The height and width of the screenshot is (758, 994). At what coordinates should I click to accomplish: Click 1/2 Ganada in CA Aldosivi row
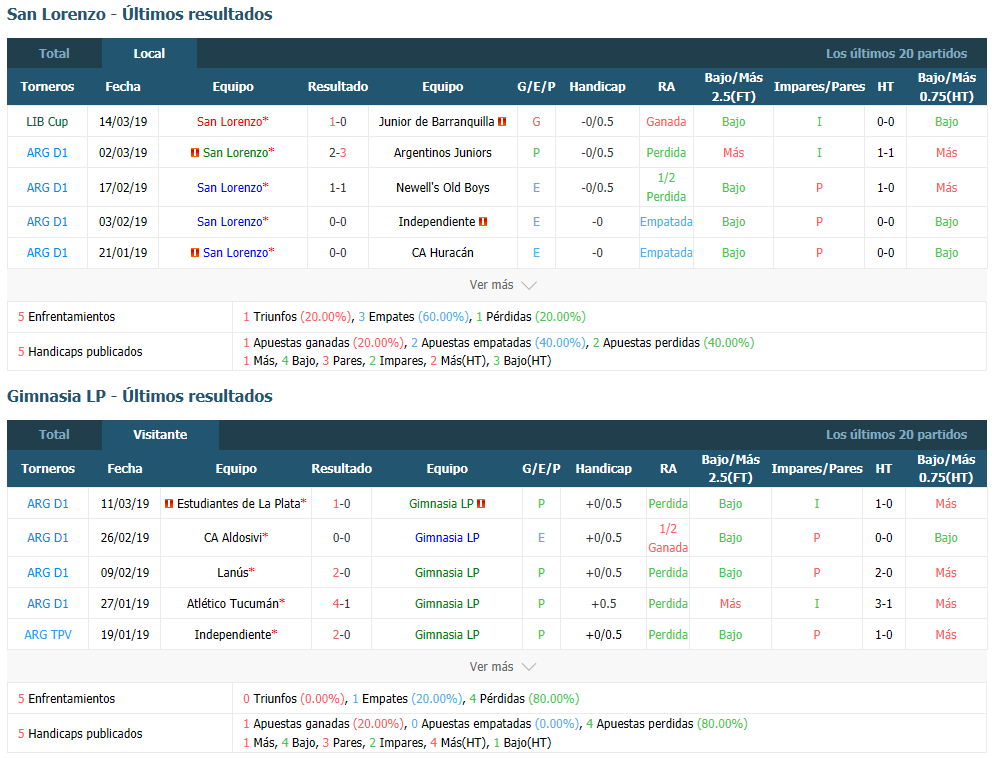click(668, 538)
